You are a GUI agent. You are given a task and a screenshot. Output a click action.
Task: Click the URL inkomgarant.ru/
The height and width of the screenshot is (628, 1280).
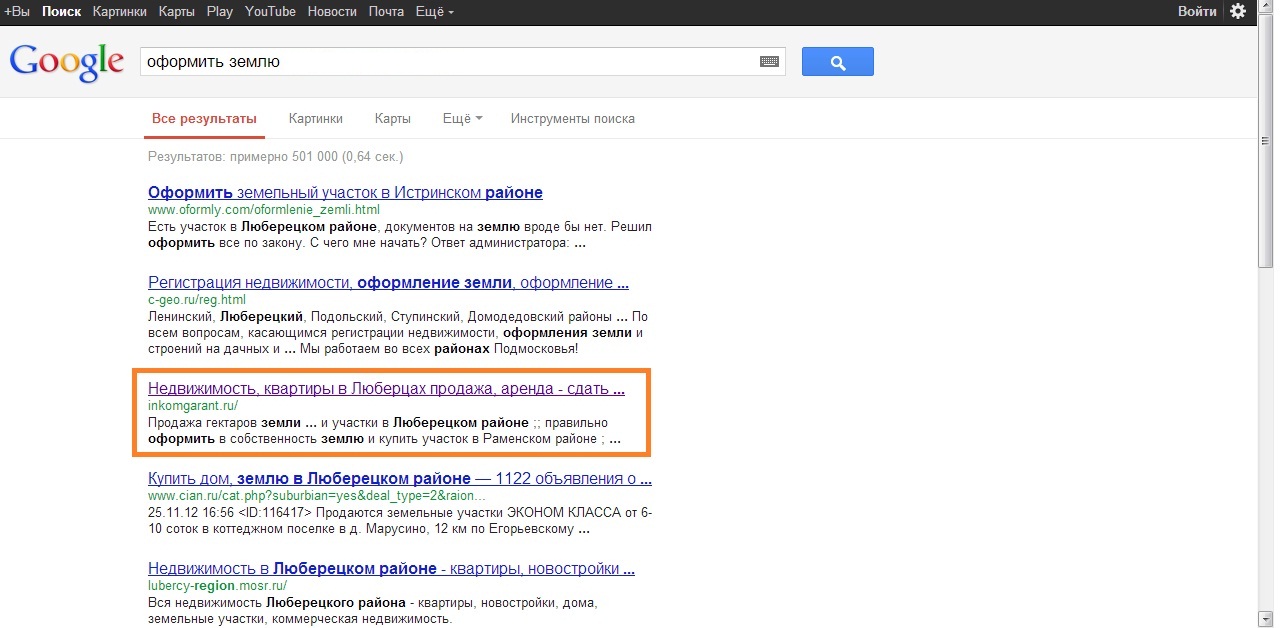pos(193,406)
